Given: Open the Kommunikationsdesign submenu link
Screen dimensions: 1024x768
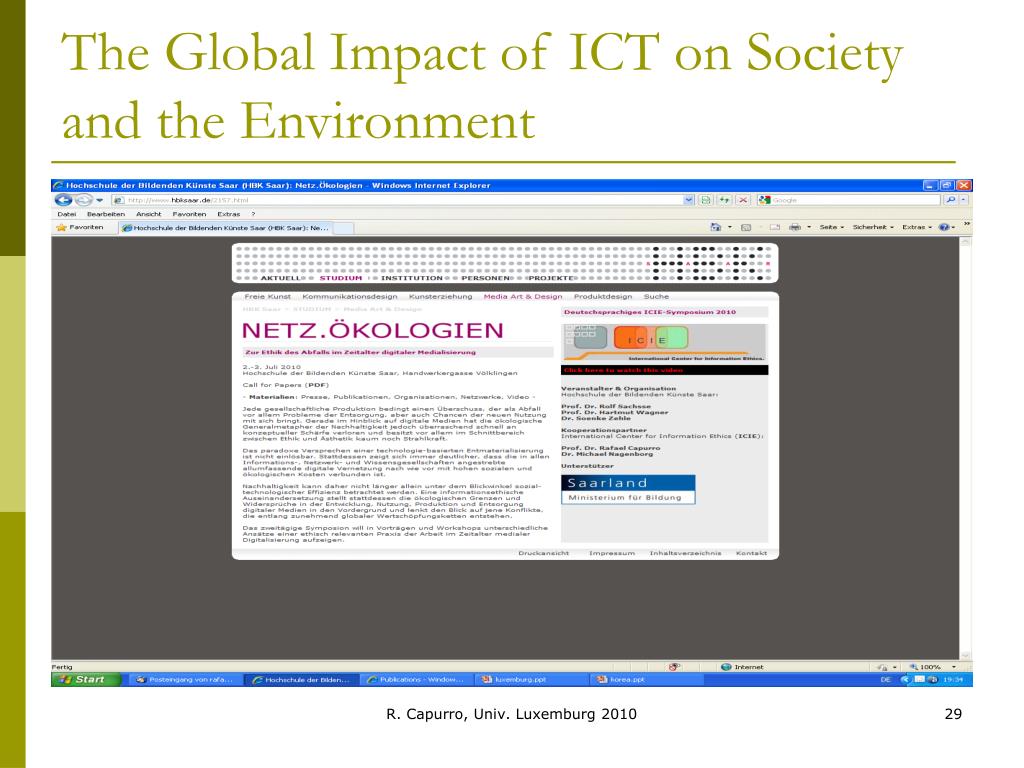Looking at the screenshot, I should 349,296.
